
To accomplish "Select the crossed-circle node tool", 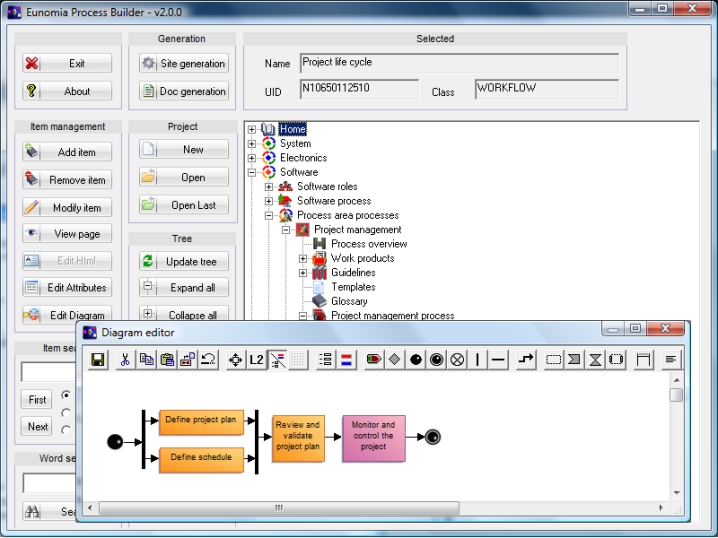I will pyautogui.click(x=457, y=360).
